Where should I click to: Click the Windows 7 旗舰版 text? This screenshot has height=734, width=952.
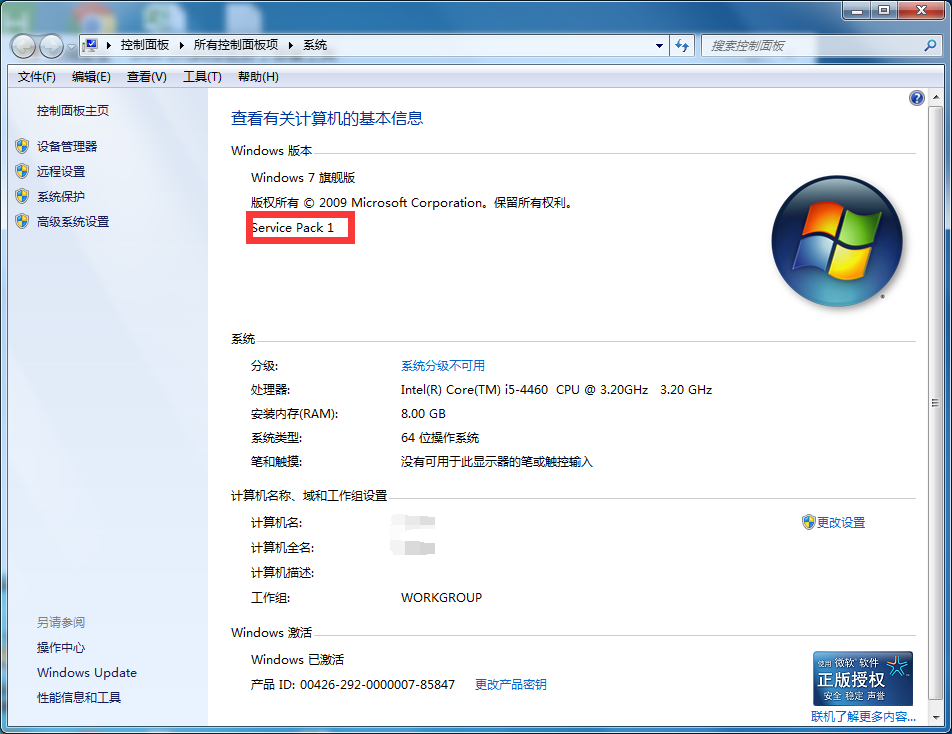click(x=303, y=177)
